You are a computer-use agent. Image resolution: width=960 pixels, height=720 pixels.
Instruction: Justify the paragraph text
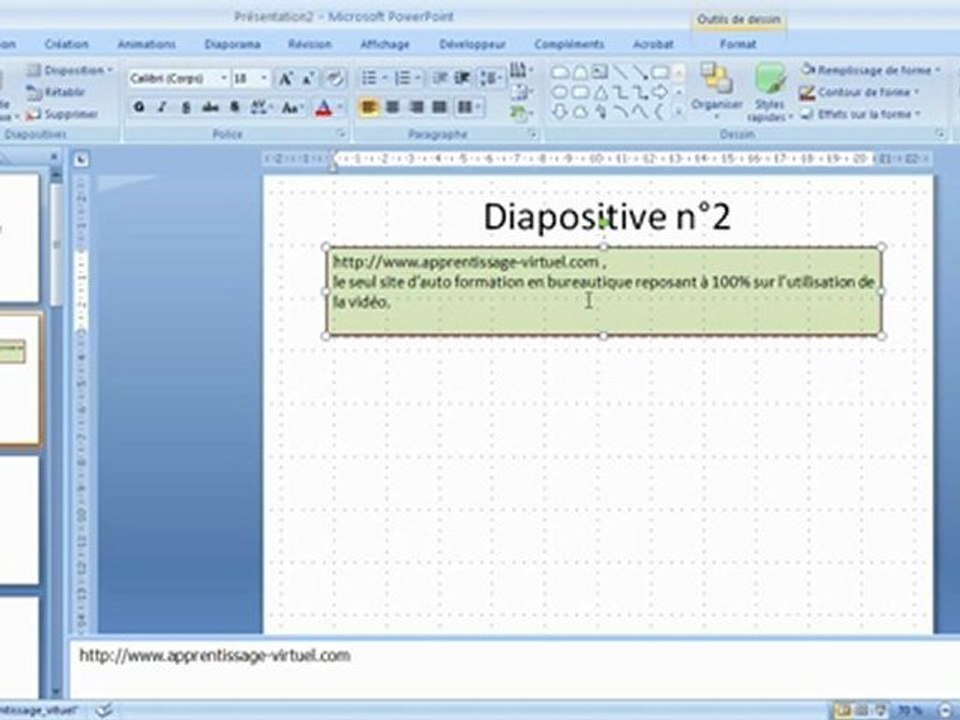point(440,108)
